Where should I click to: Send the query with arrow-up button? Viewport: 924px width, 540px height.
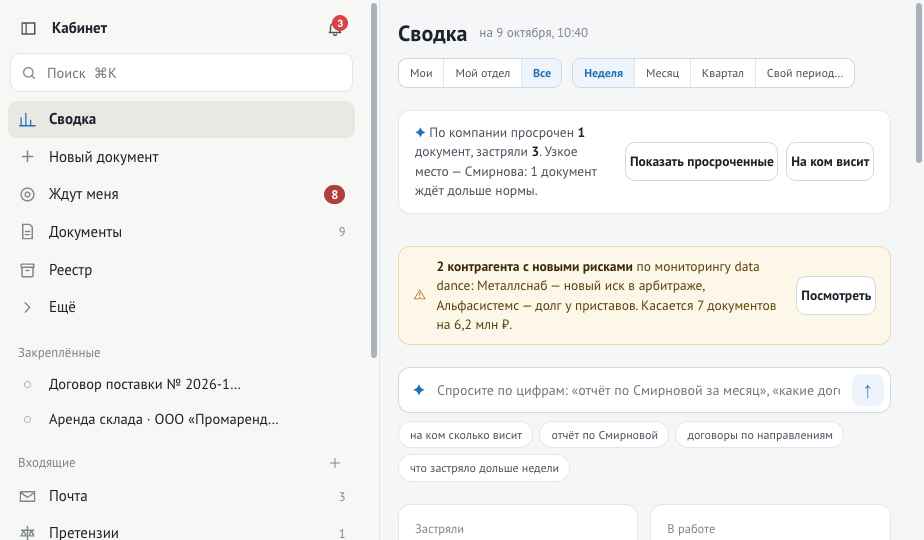click(867, 390)
